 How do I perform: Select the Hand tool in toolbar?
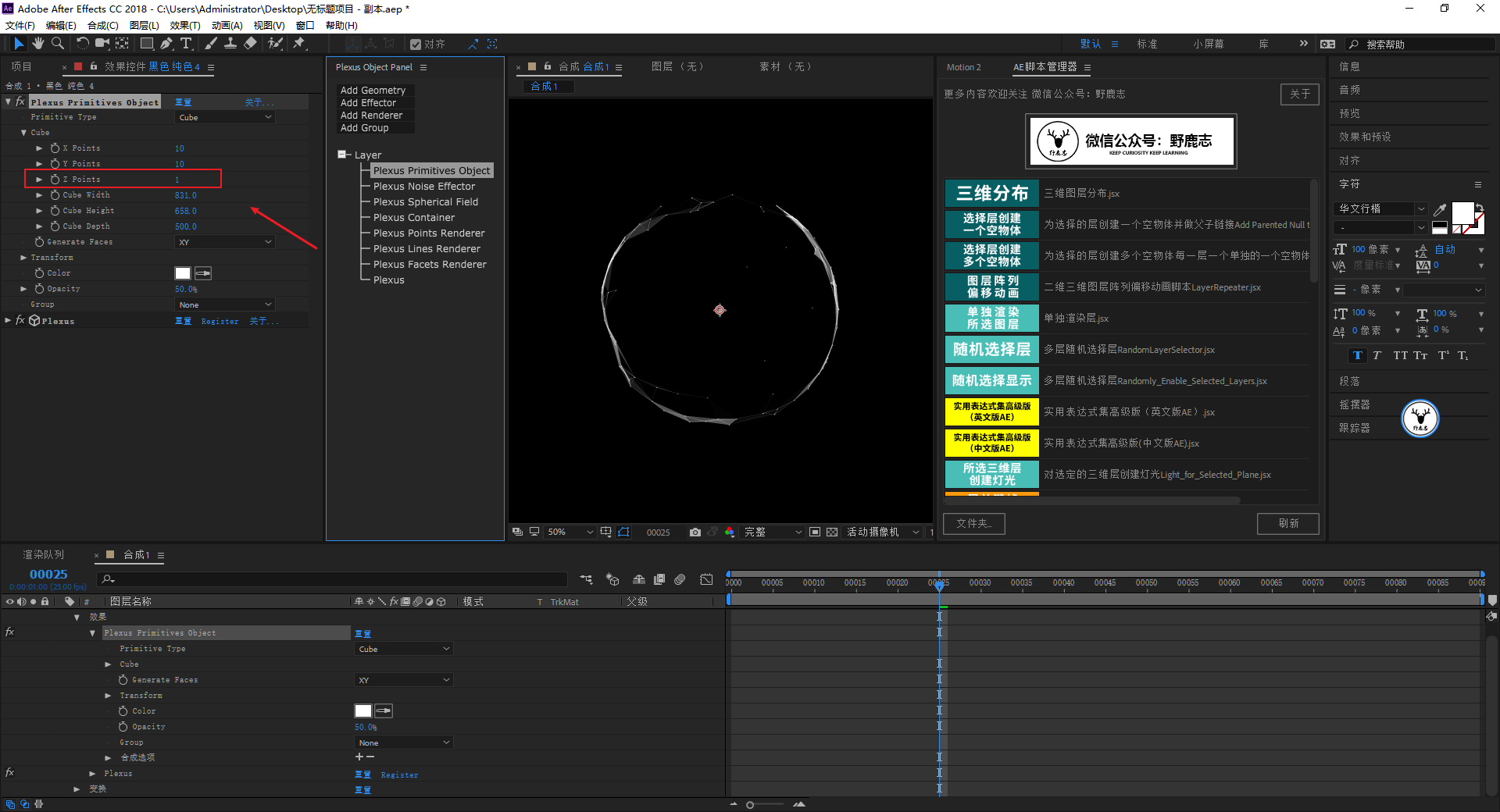[37, 44]
